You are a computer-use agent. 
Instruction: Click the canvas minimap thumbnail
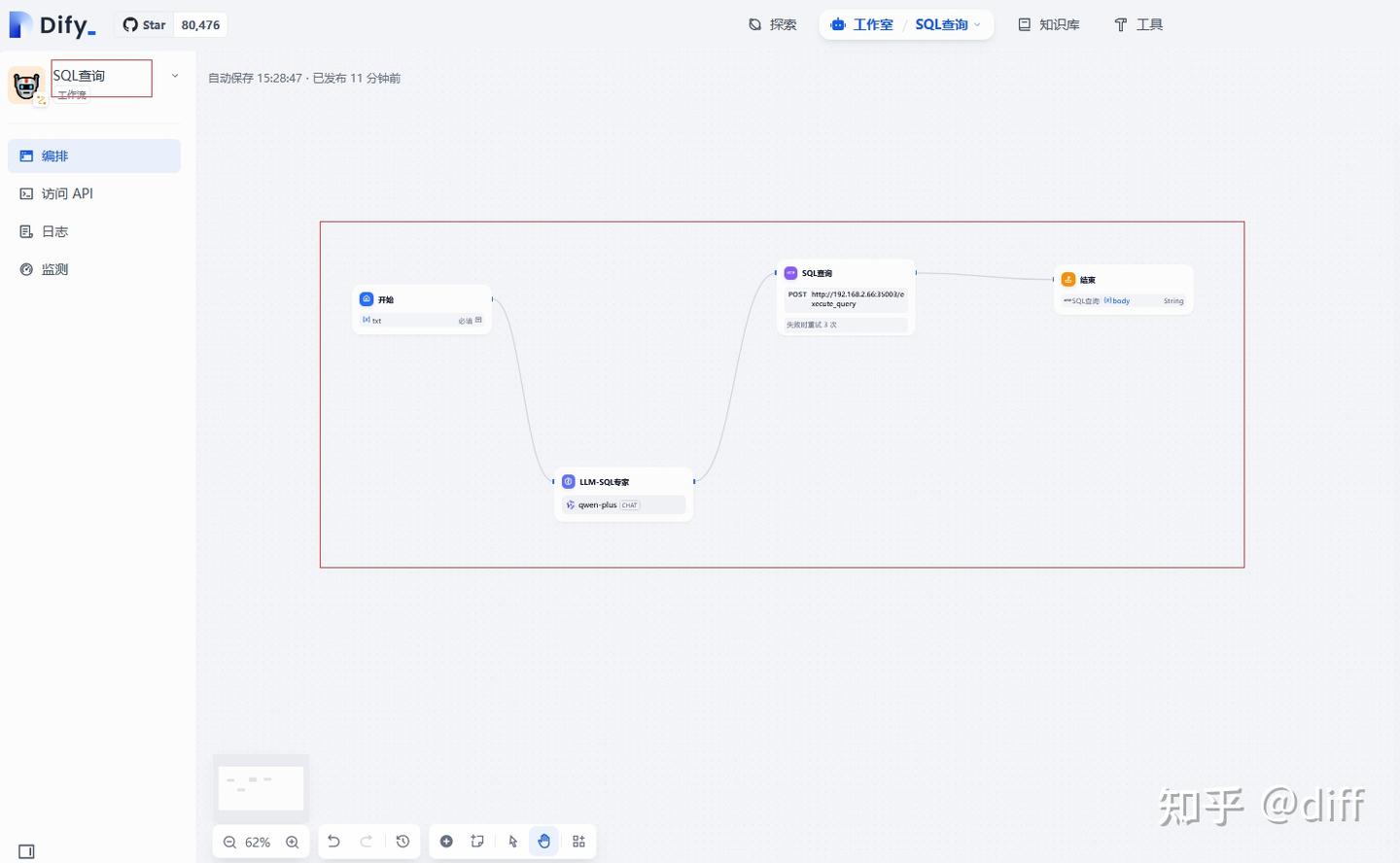point(261,786)
